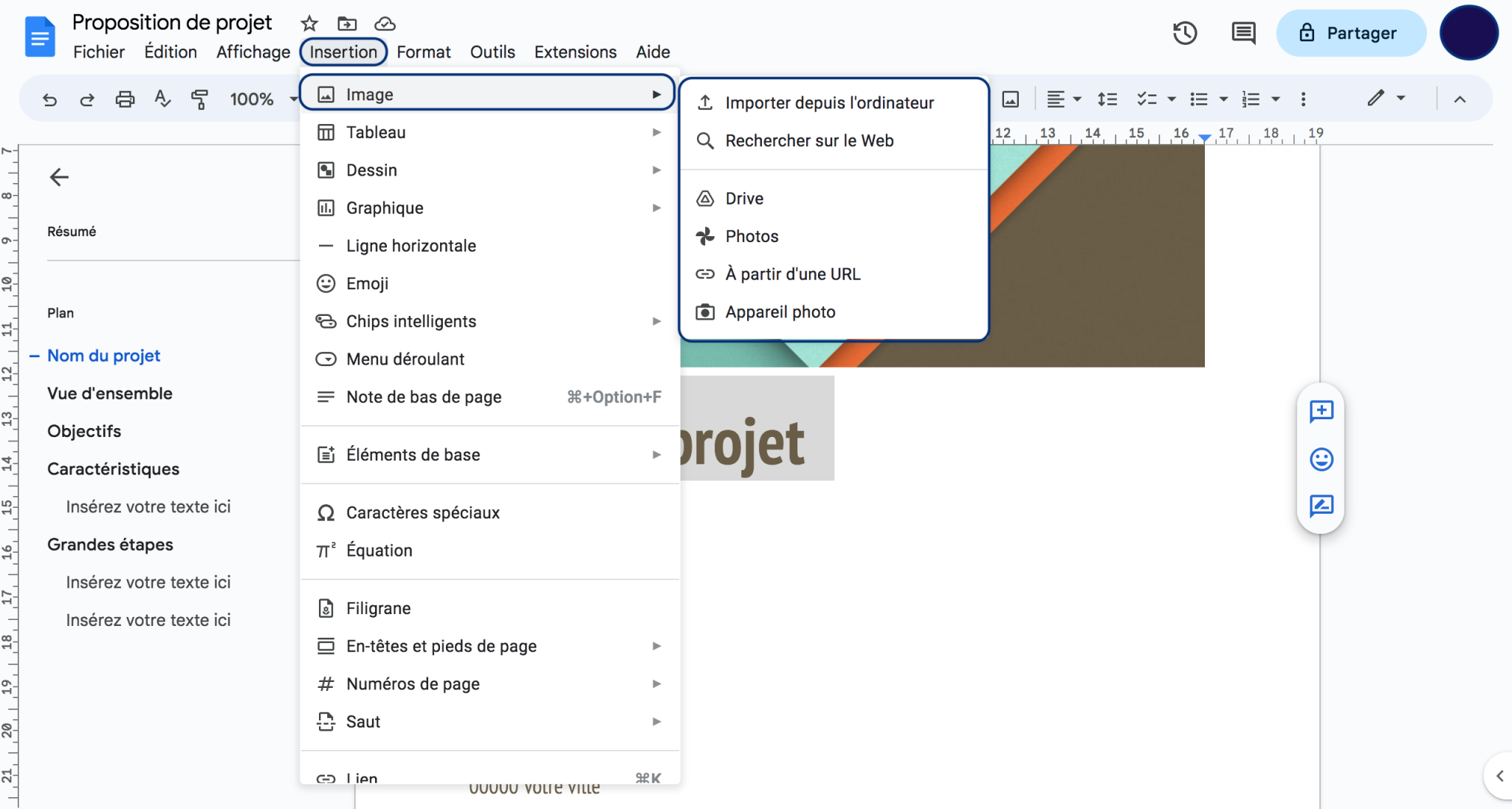This screenshot has height=809, width=1512.
Task: Close outline with the back arrow
Action: pos(59,177)
